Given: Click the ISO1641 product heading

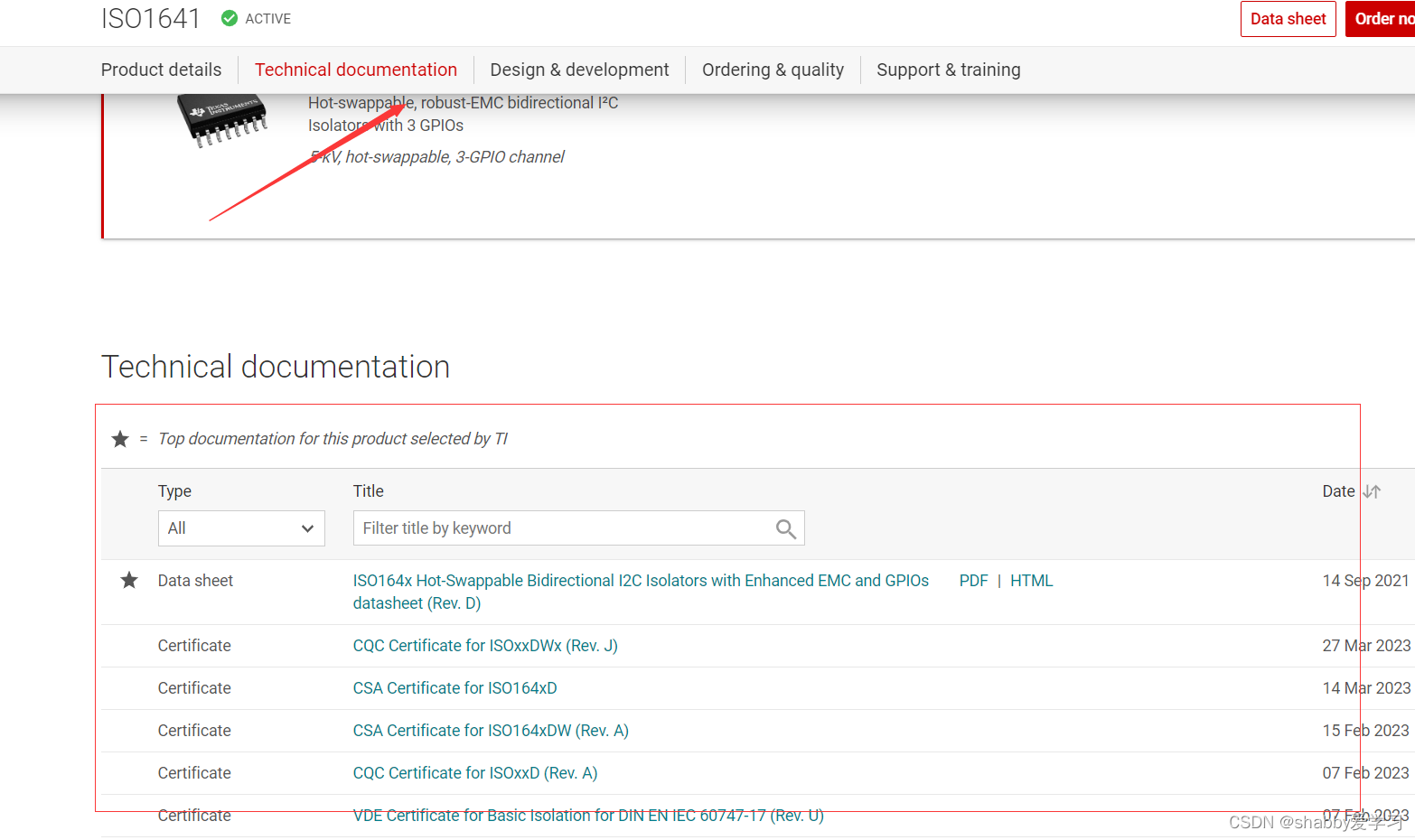Looking at the screenshot, I should [151, 18].
